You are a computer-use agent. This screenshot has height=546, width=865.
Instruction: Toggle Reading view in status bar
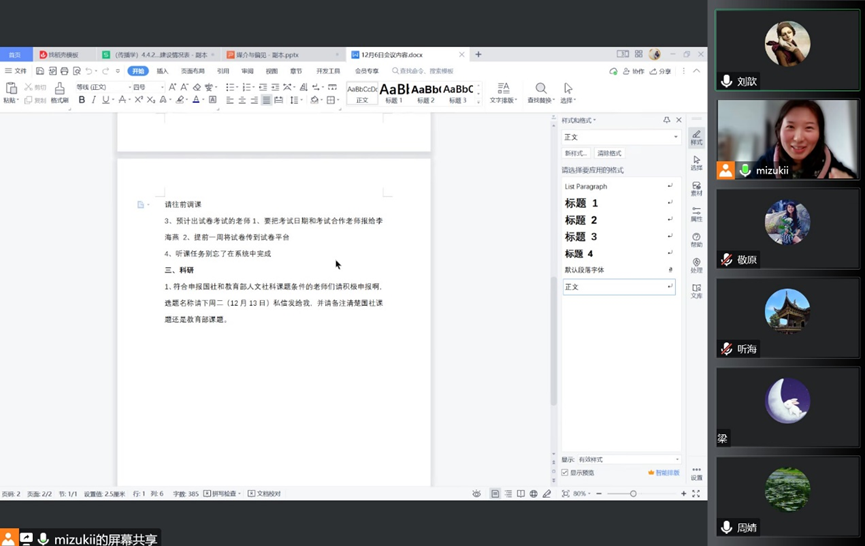(521, 494)
